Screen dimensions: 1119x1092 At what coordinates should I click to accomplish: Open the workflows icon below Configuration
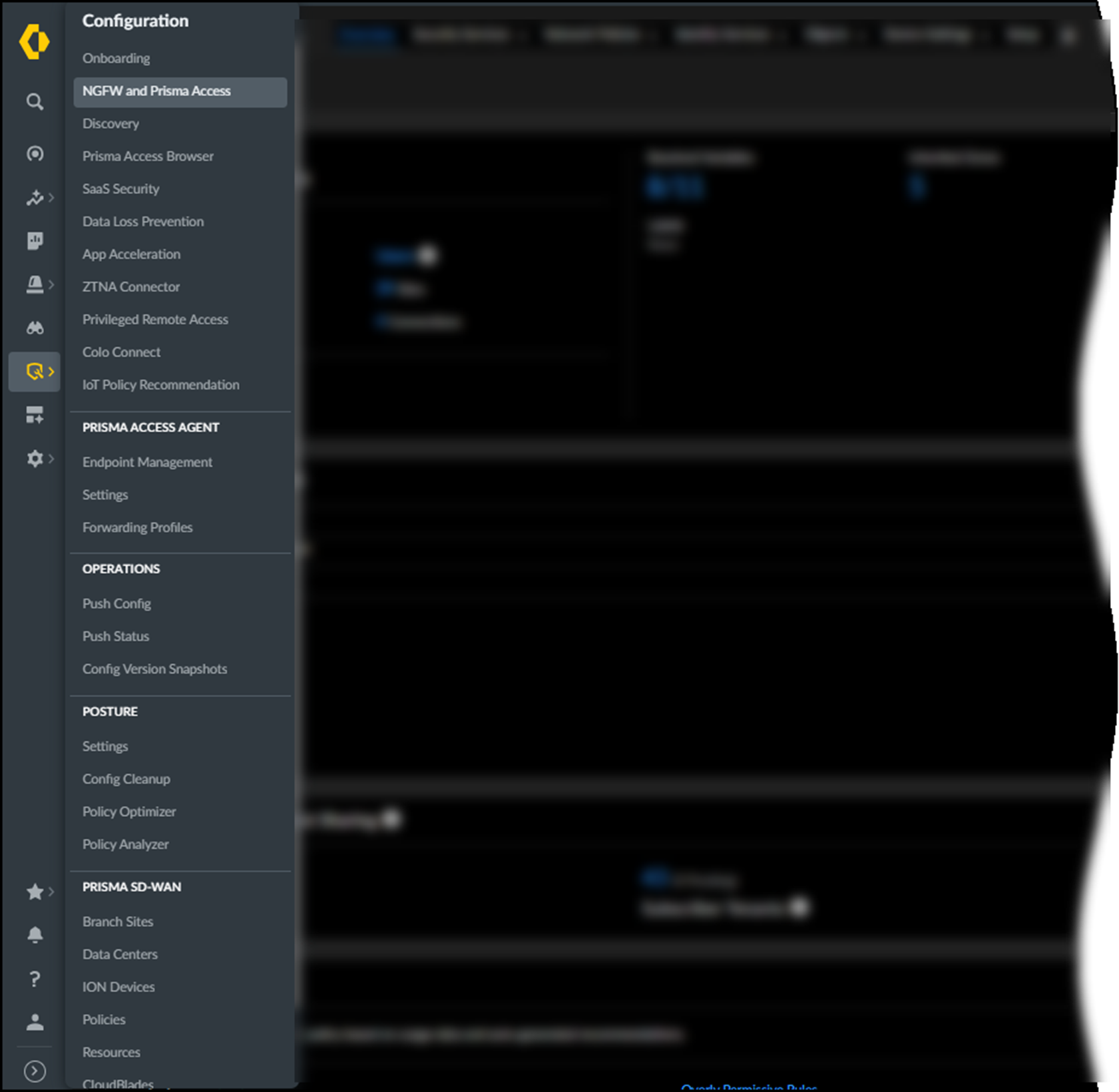click(35, 415)
